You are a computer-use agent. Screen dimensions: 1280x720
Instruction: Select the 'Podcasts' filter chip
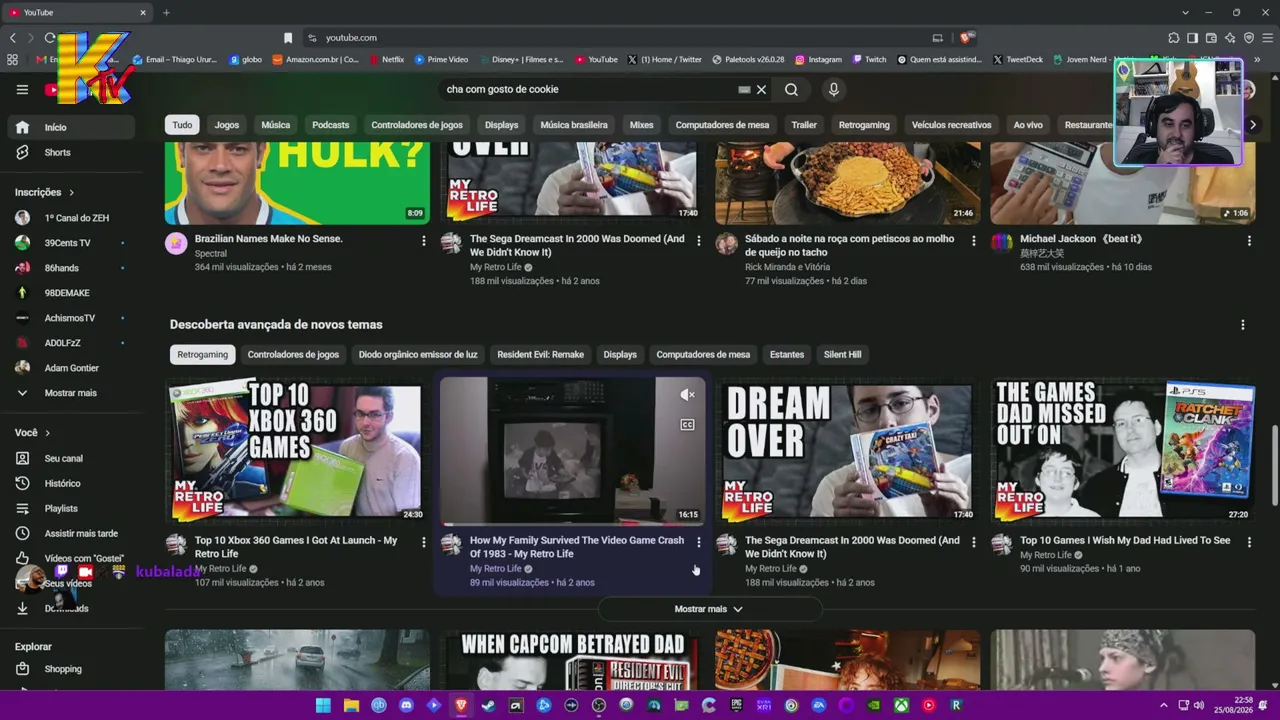[330, 125]
